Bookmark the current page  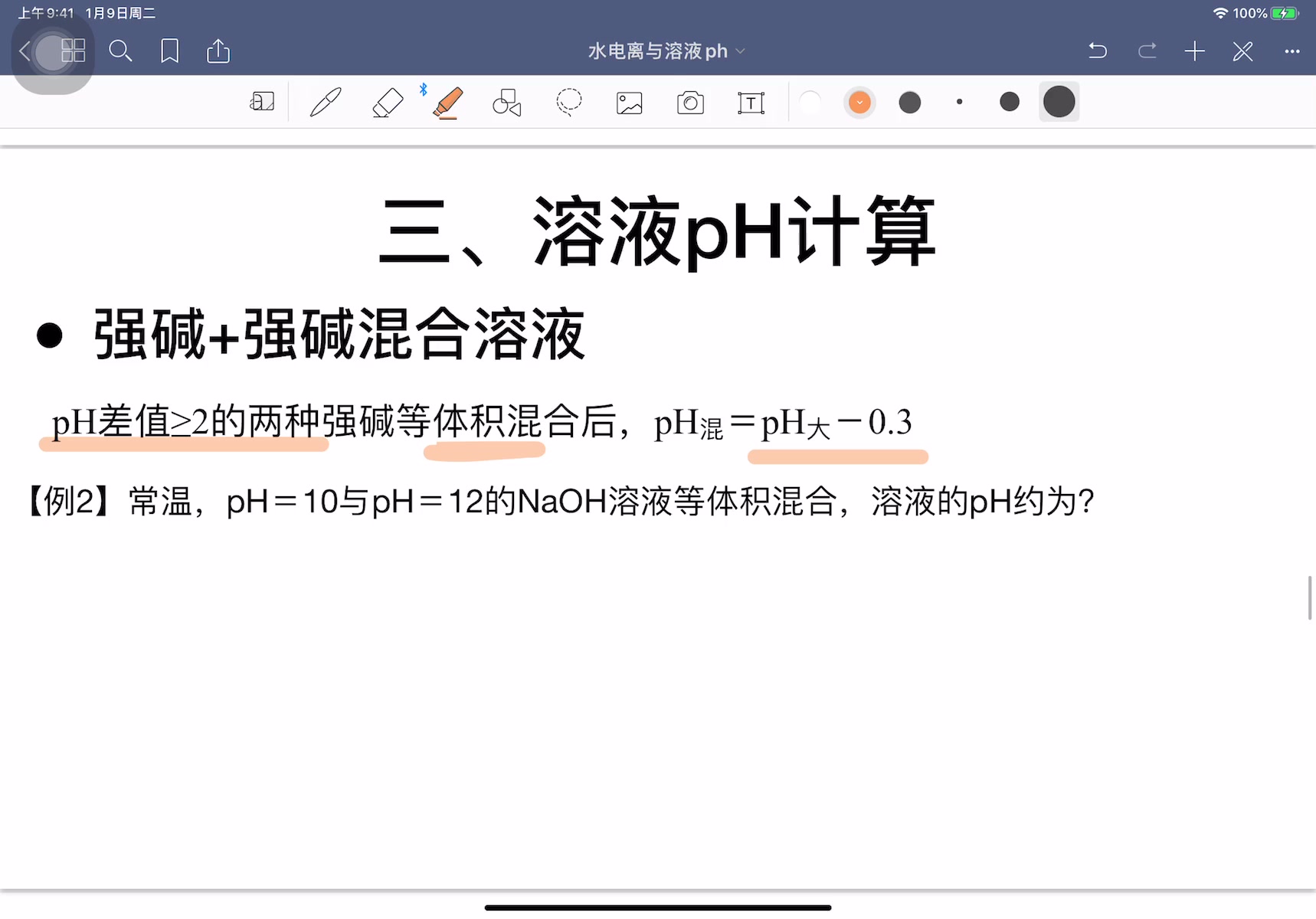[169, 51]
